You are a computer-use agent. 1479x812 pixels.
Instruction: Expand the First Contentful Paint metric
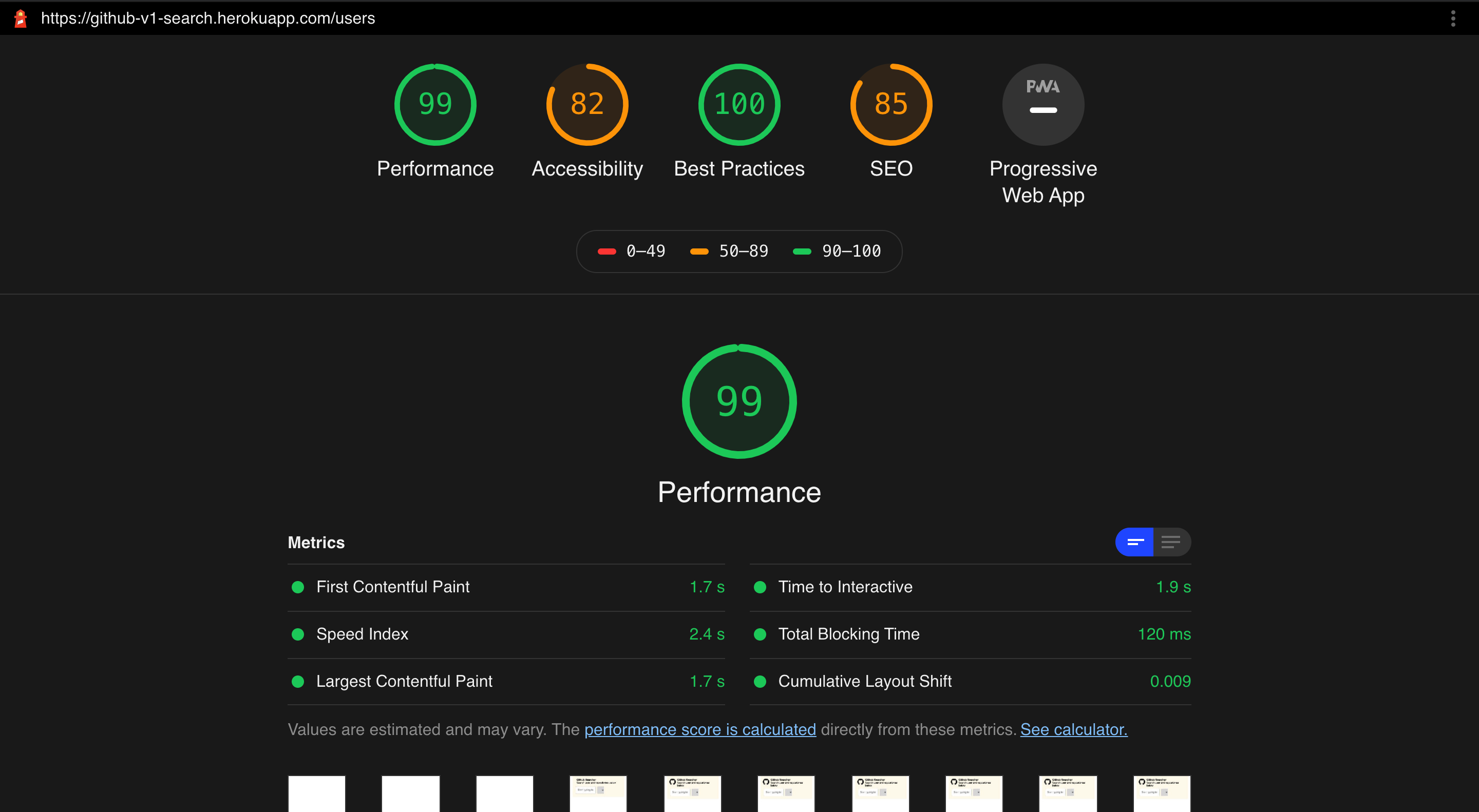click(393, 587)
